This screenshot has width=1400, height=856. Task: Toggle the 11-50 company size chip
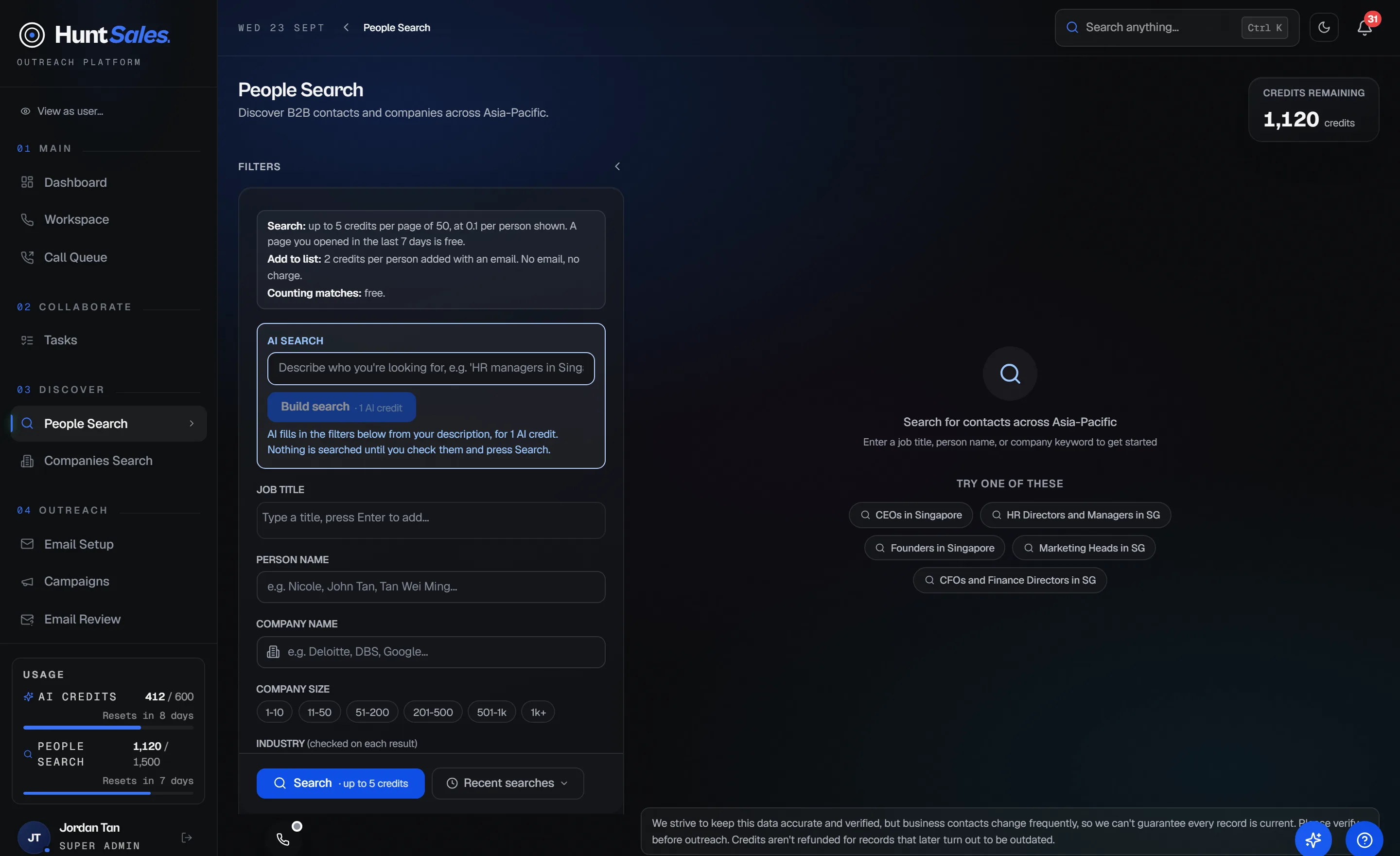tap(319, 712)
